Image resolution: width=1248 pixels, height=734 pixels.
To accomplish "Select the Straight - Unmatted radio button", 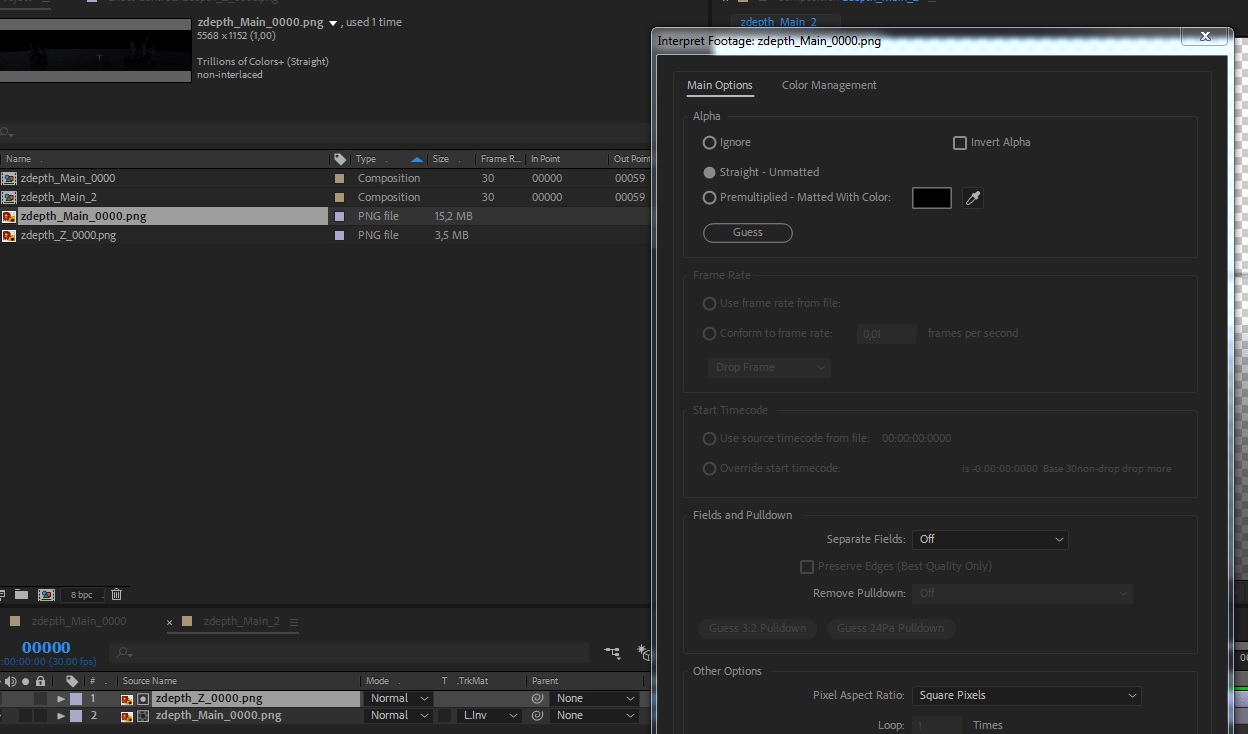I will coord(709,172).
